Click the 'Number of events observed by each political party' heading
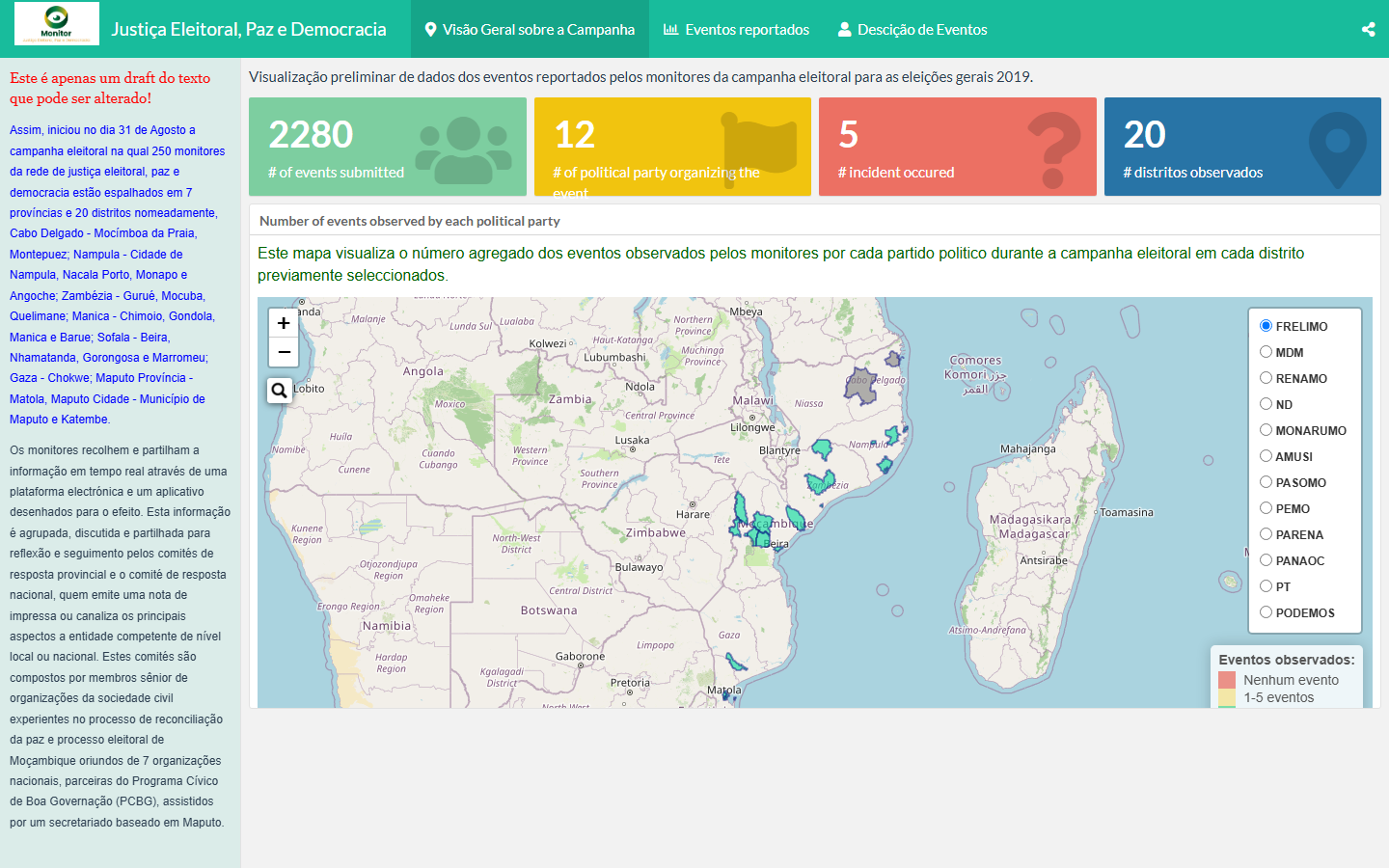This screenshot has width=1389, height=868. [x=410, y=221]
